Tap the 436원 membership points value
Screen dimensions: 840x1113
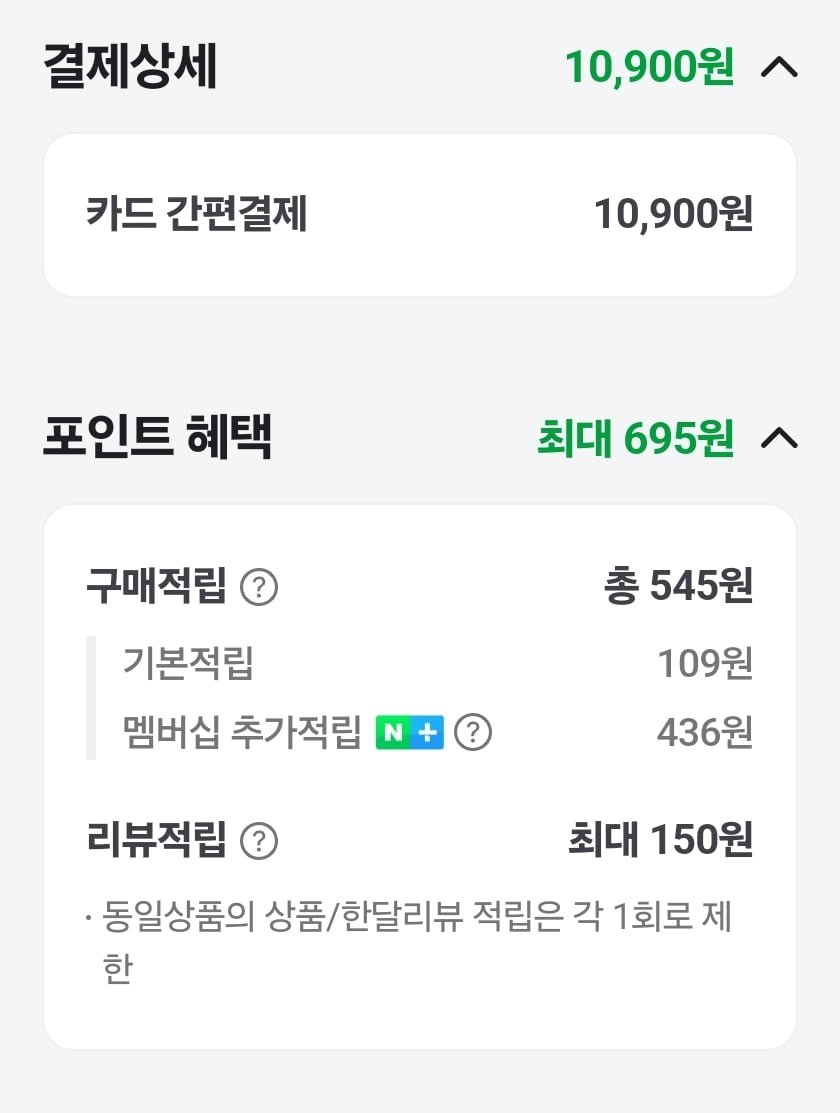pyautogui.click(x=705, y=733)
